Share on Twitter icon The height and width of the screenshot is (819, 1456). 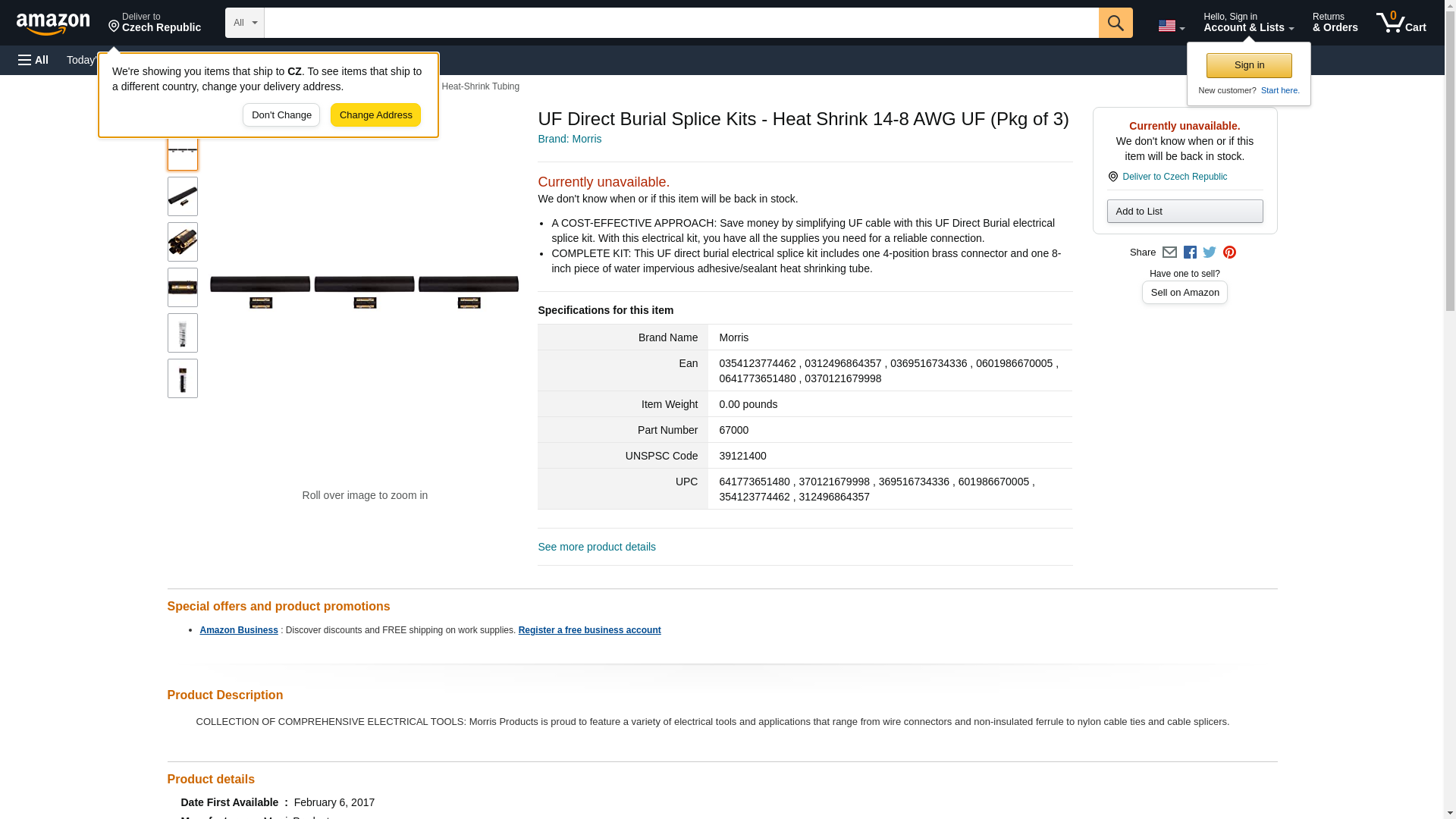click(x=1210, y=253)
